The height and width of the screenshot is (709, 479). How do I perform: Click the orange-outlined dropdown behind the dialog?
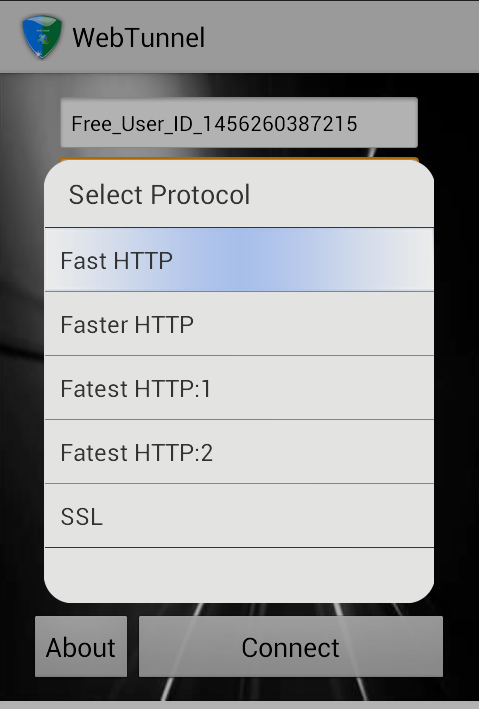[239, 159]
